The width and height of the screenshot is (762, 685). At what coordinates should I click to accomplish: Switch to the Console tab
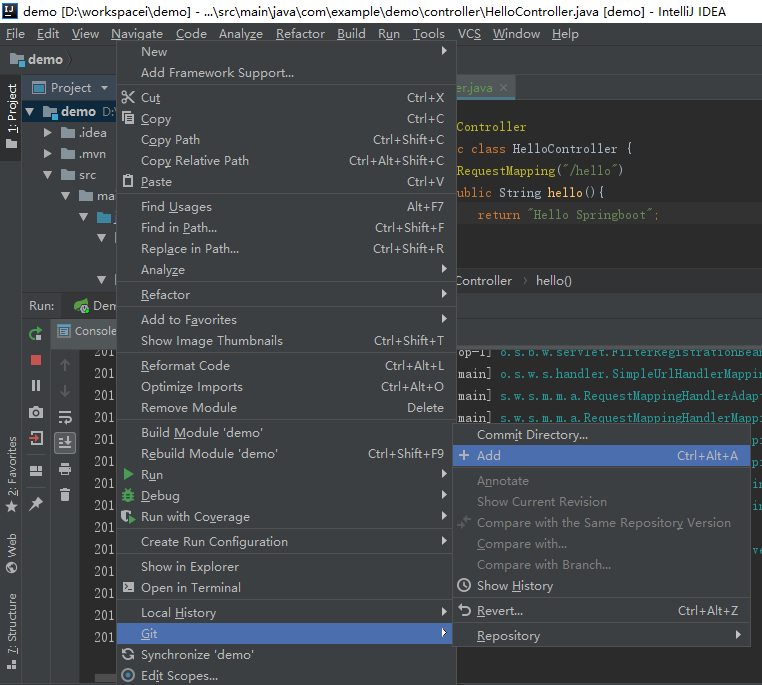pyautogui.click(x=87, y=331)
